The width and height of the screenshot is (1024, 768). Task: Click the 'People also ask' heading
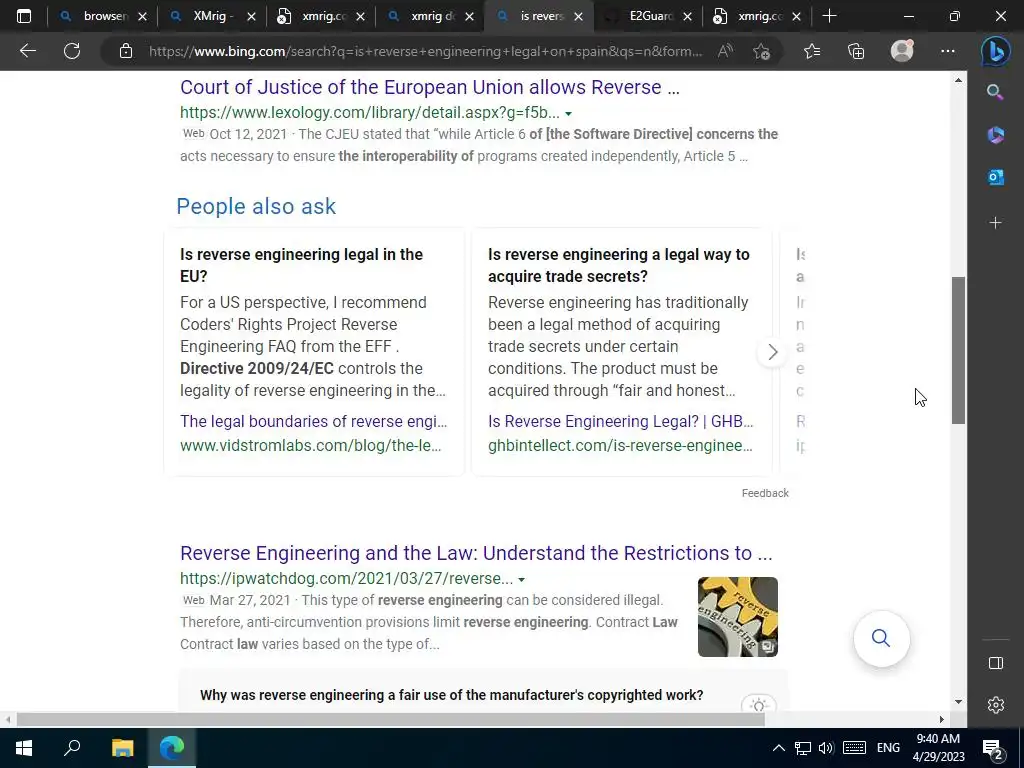click(256, 206)
